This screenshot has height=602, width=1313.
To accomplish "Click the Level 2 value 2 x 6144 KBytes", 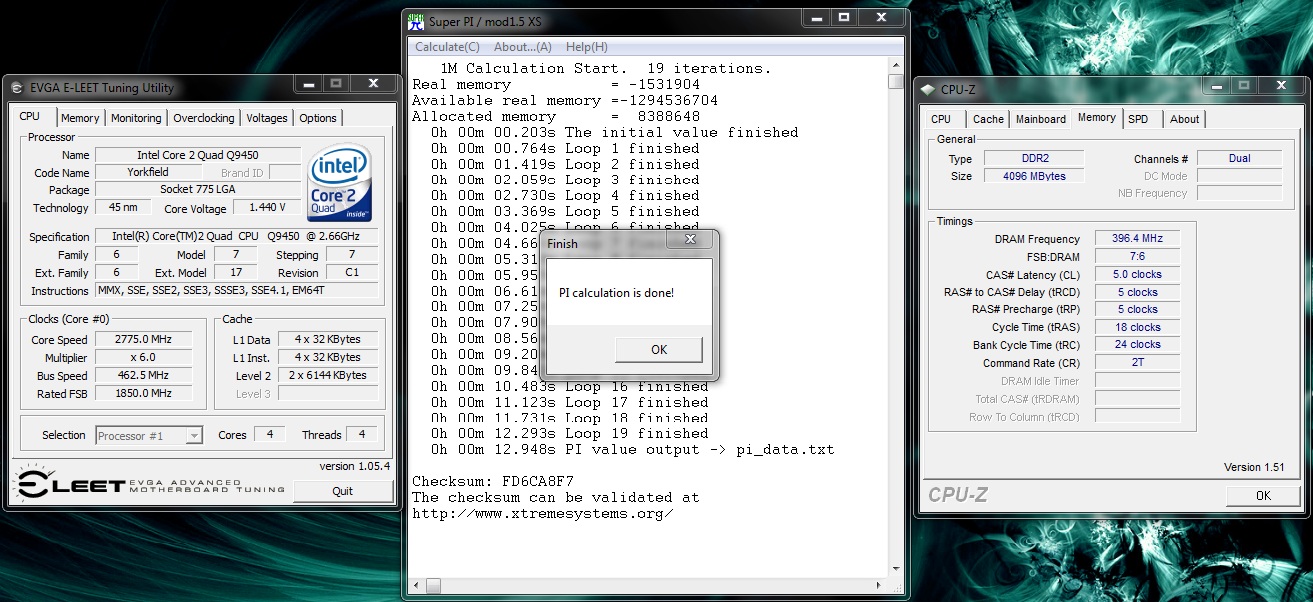I will (328, 375).
